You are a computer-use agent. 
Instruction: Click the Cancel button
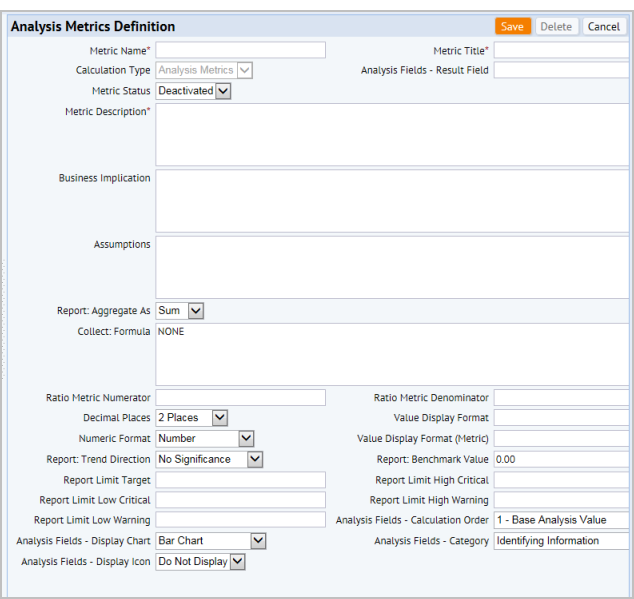coord(604,26)
